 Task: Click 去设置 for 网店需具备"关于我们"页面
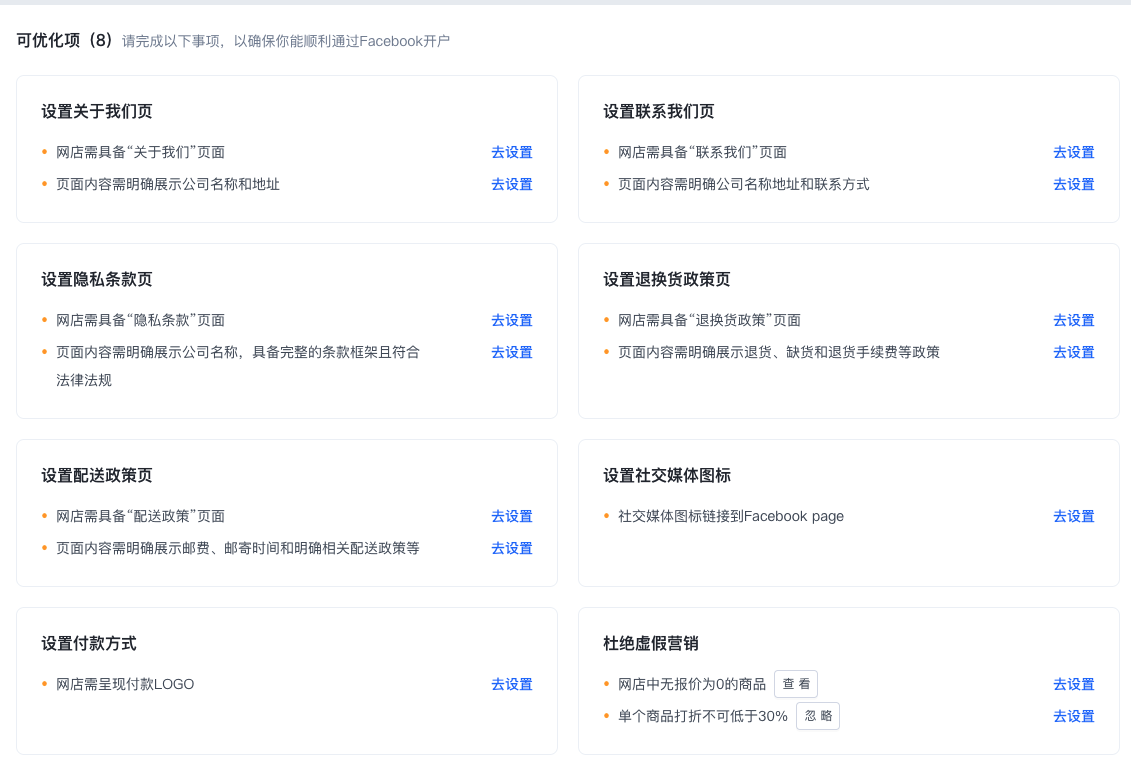[x=512, y=152]
